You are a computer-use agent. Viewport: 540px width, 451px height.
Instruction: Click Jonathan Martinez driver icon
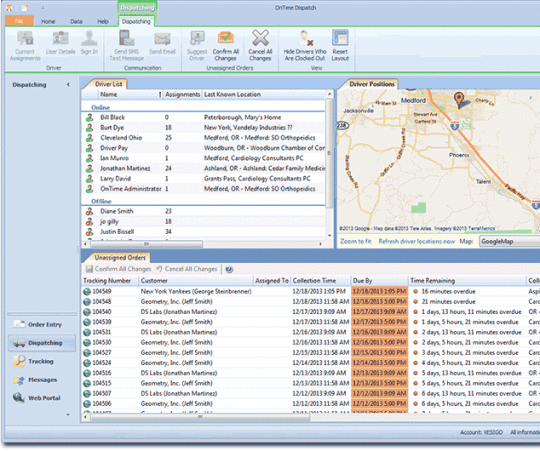[x=90, y=168]
